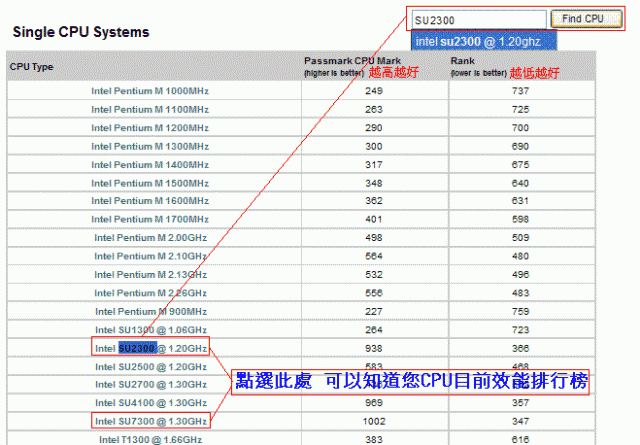Select CPU Mark value 498

click(374, 238)
